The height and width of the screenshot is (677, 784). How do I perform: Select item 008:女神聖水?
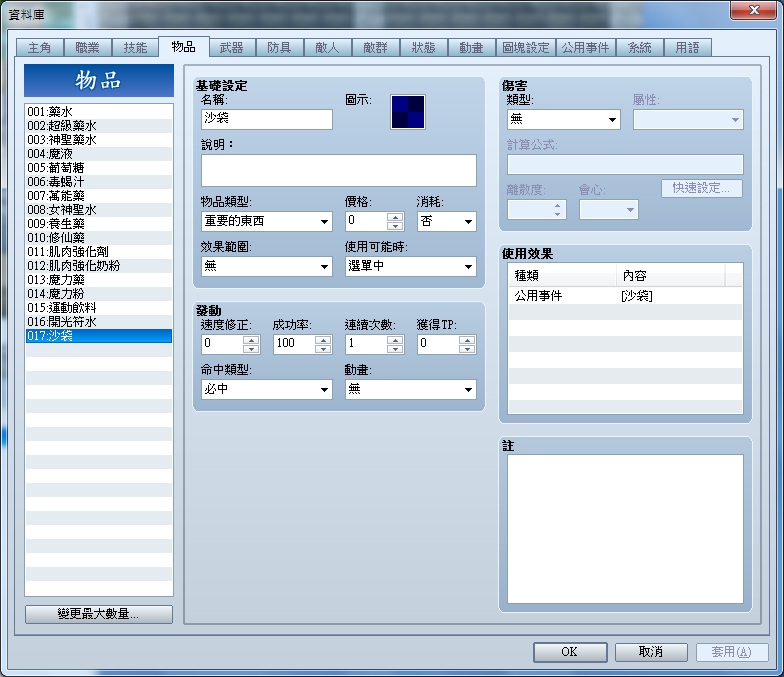click(x=99, y=210)
